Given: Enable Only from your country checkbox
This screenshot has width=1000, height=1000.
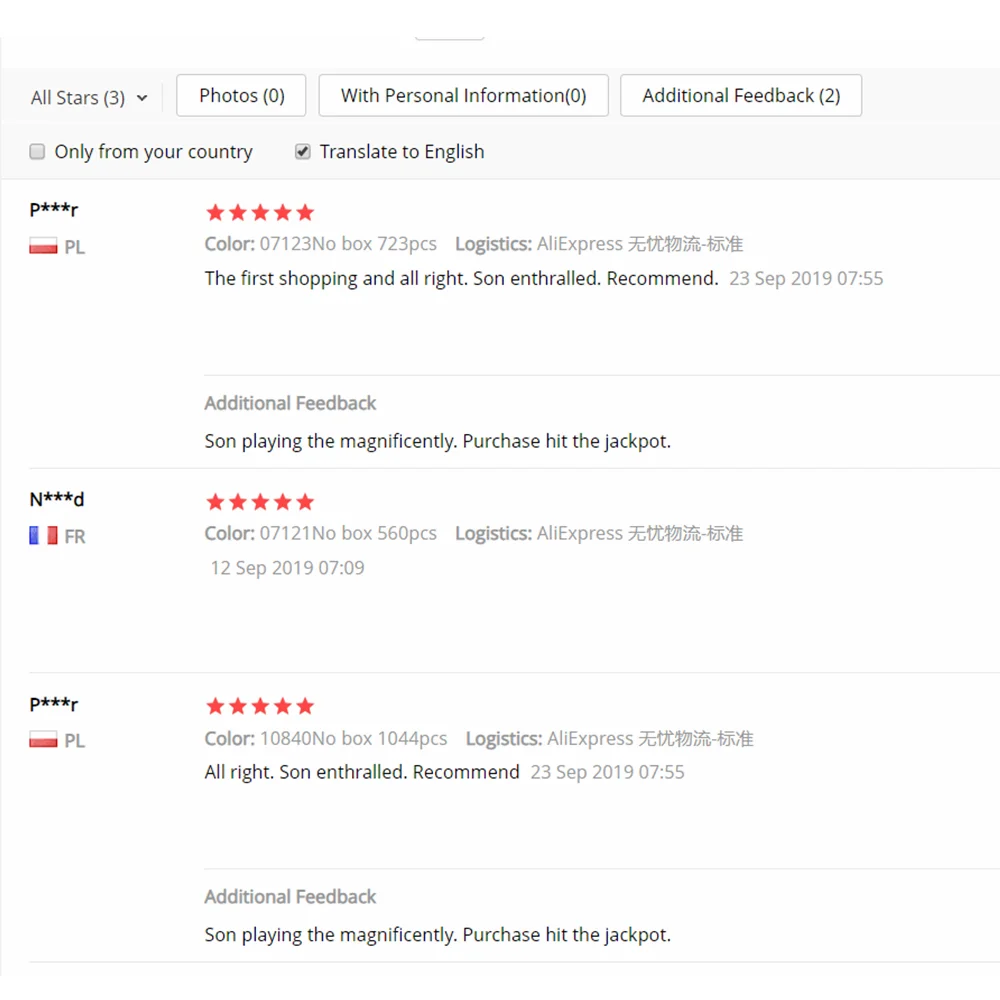Looking at the screenshot, I should pos(38,152).
